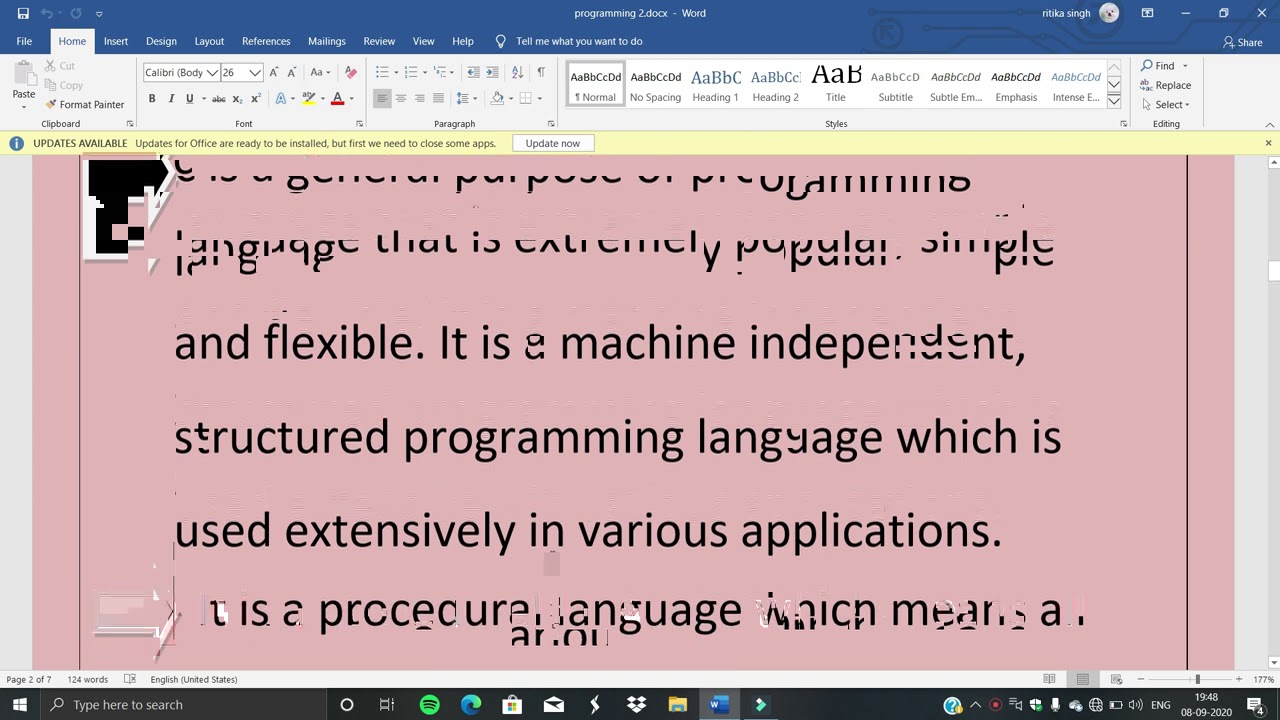Screen dimensions: 1280x720
Task: Decrease font size with Shrink Font icon
Action: click(x=291, y=72)
